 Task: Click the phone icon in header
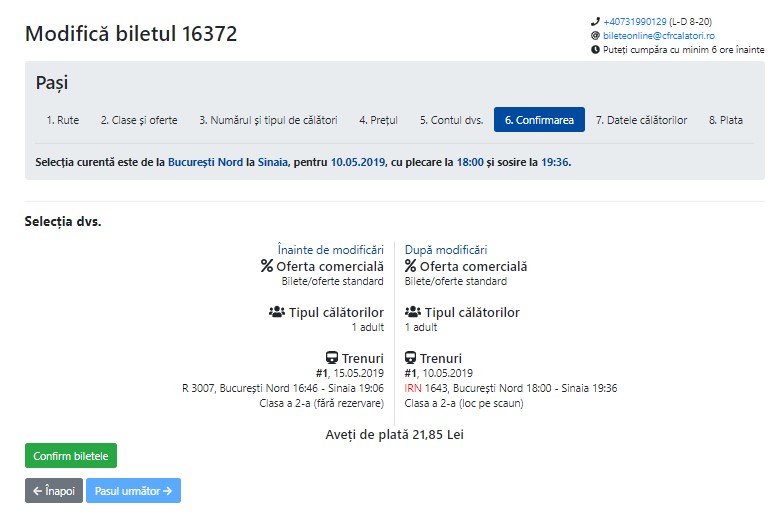(x=595, y=21)
